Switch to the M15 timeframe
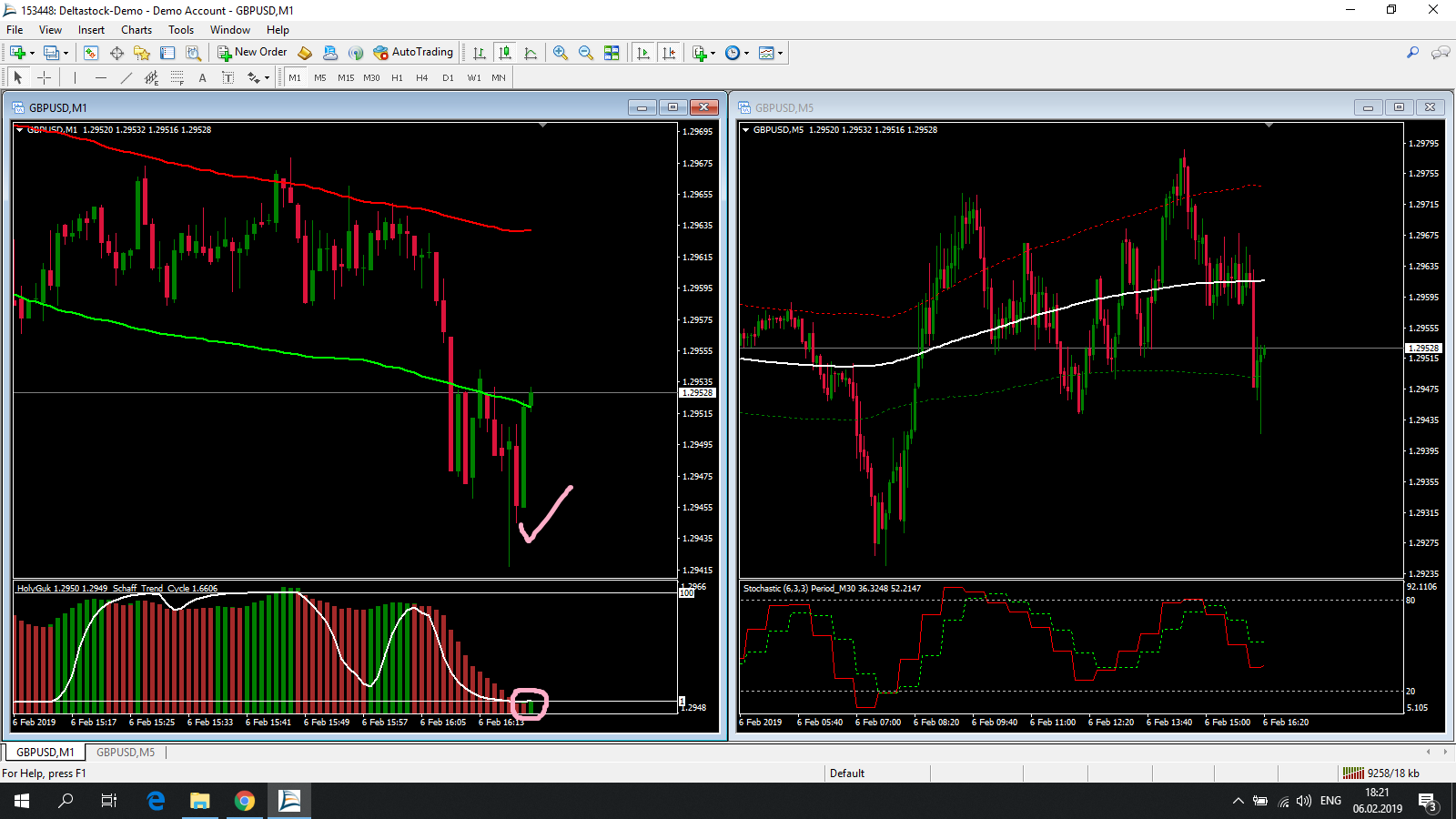The height and width of the screenshot is (819, 1456). [346, 77]
